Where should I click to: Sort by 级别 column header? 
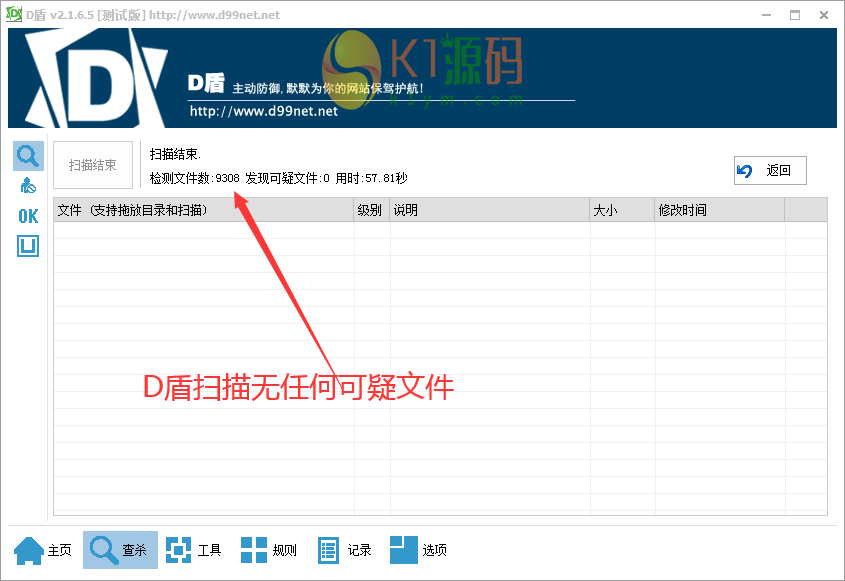pos(371,210)
